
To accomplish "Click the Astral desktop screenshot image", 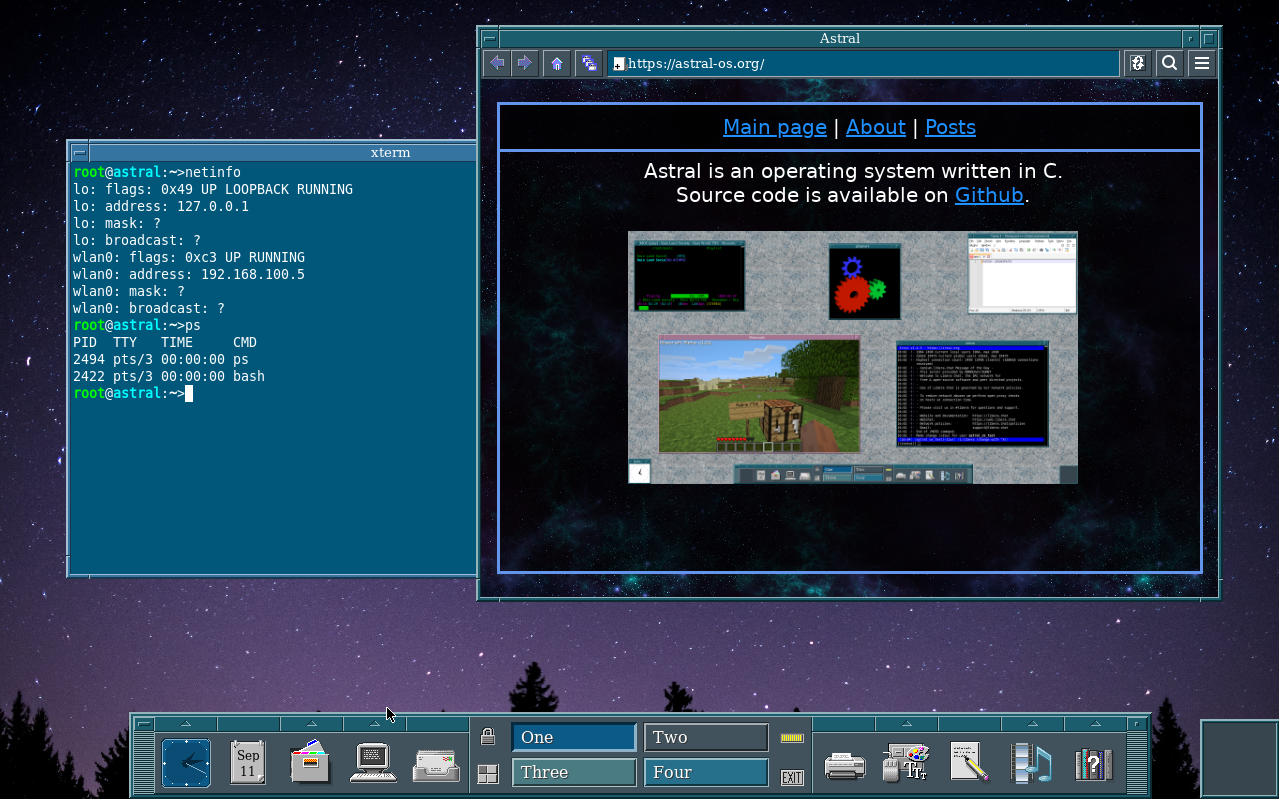I will [x=853, y=358].
